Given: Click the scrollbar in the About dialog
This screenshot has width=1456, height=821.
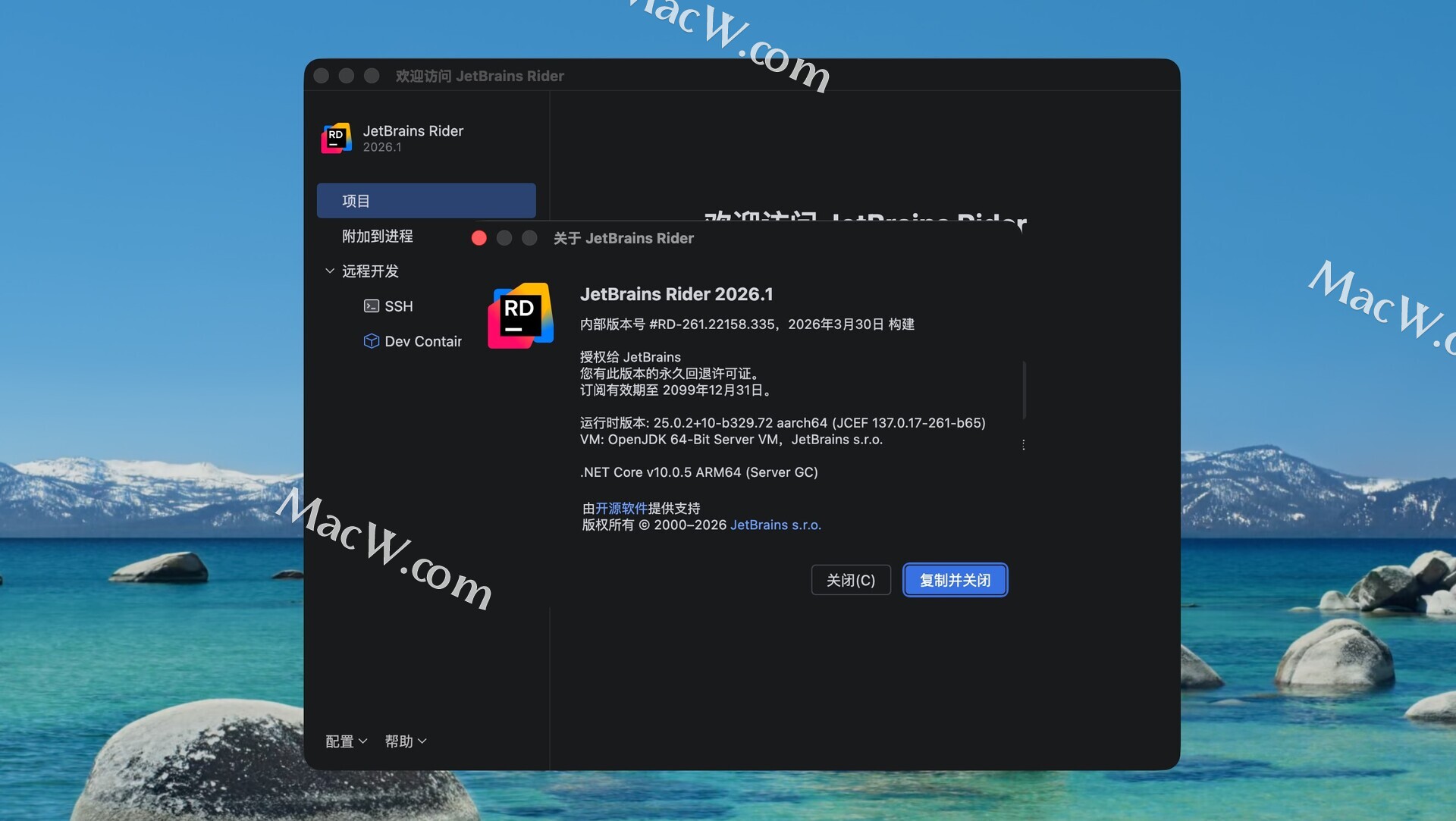Looking at the screenshot, I should pos(1024,390).
